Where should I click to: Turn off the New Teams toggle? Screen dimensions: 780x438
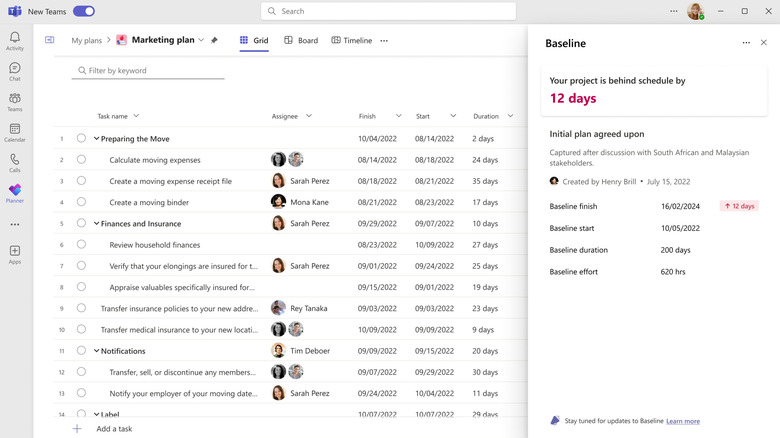coord(84,11)
